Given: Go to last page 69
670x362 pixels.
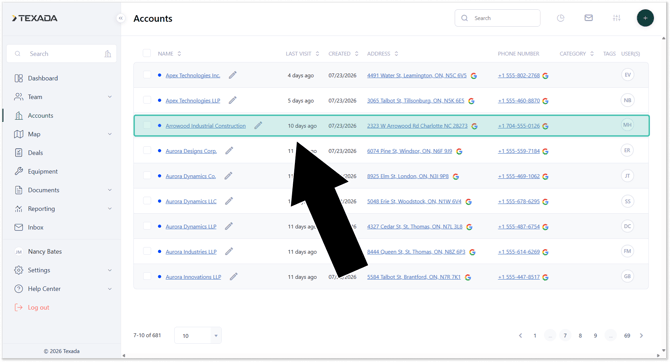Looking at the screenshot, I should [x=627, y=336].
